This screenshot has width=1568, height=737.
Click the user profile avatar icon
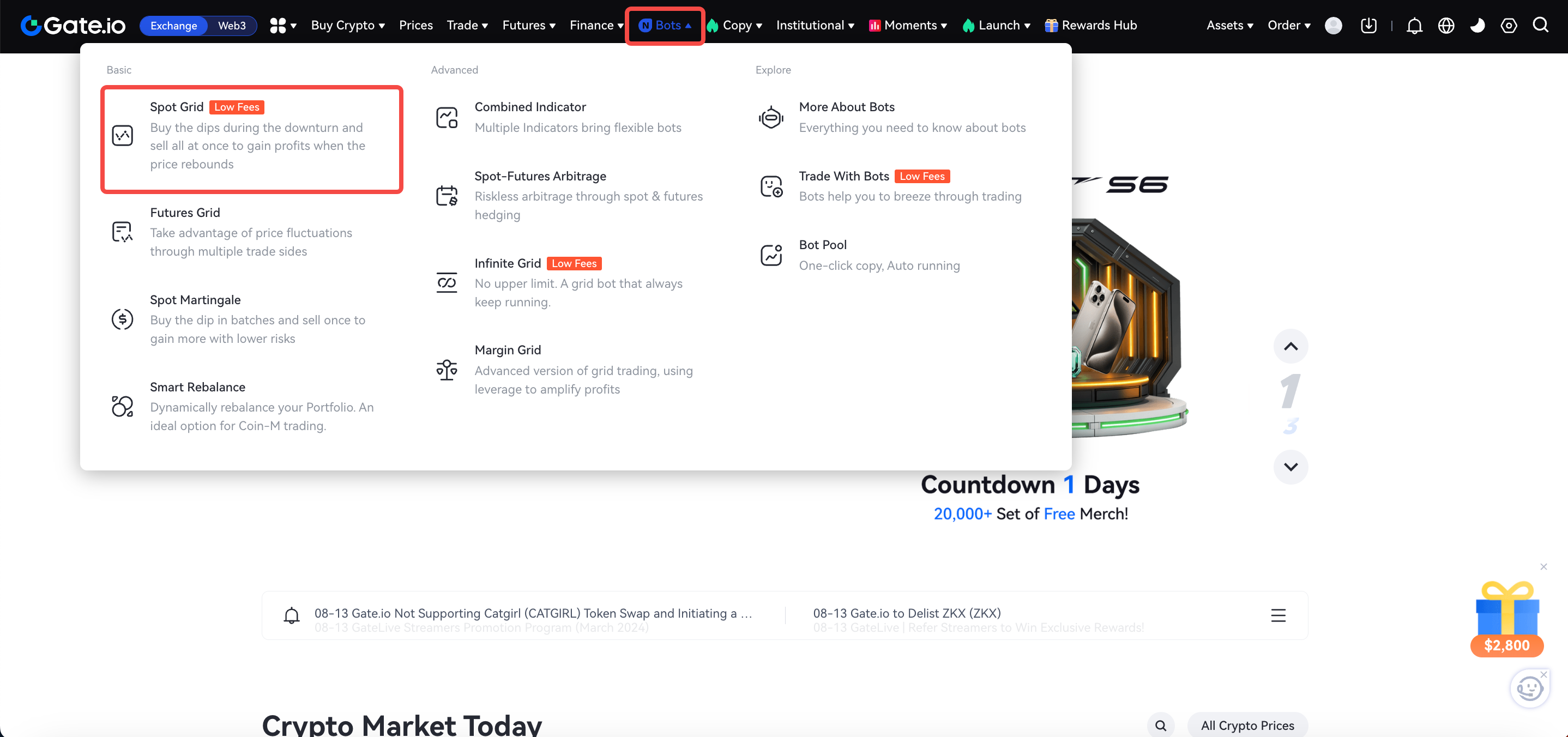(1333, 26)
